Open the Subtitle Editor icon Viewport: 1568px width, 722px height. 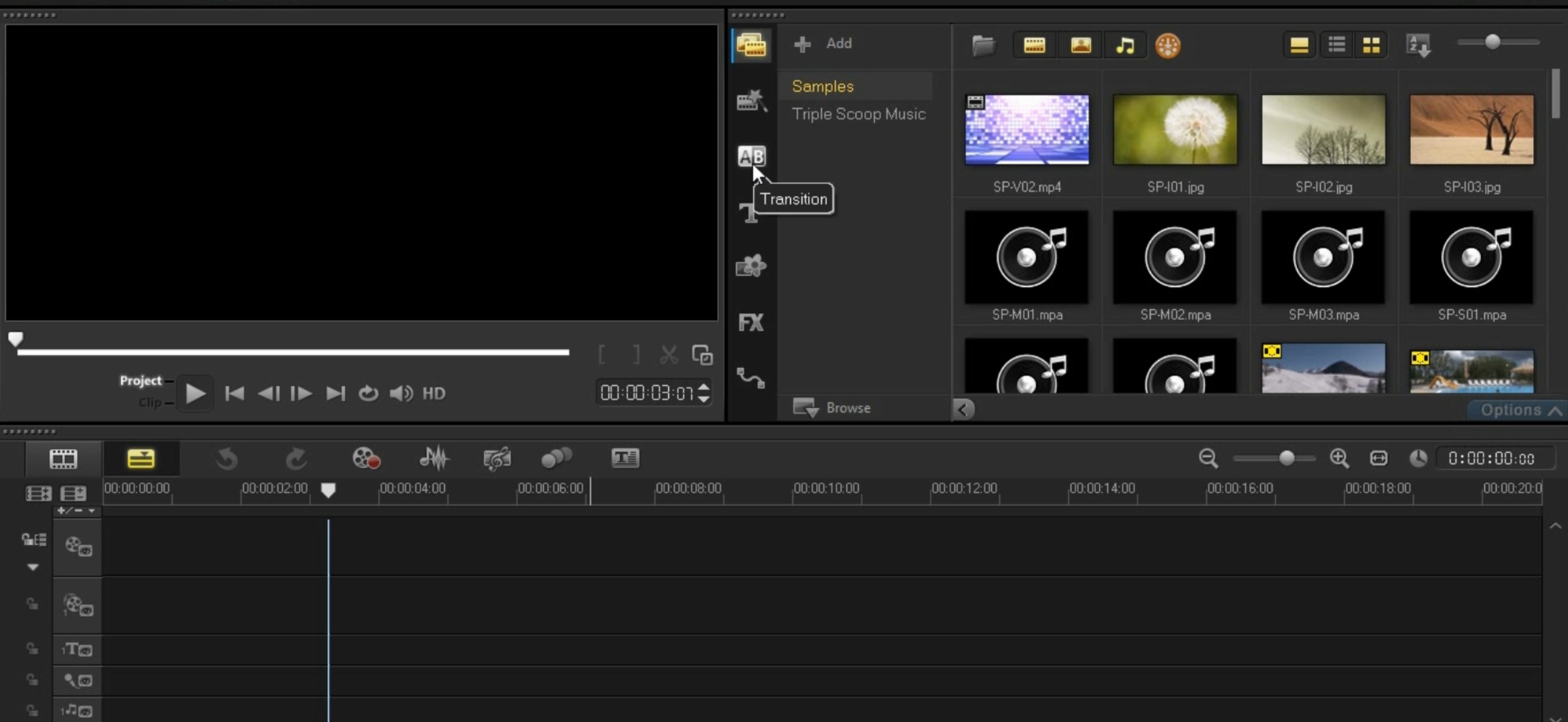coord(625,458)
